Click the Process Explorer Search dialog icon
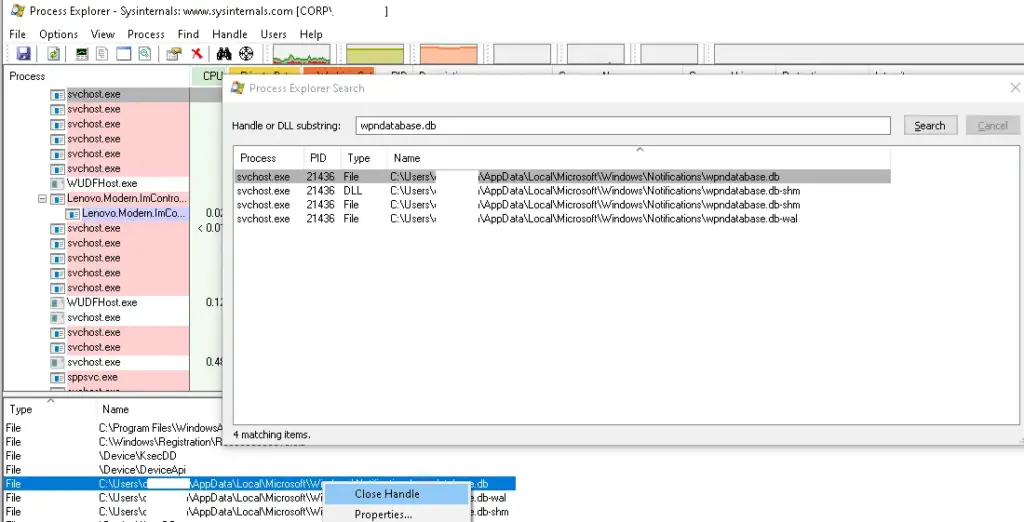This screenshot has width=1024, height=522. [x=237, y=88]
